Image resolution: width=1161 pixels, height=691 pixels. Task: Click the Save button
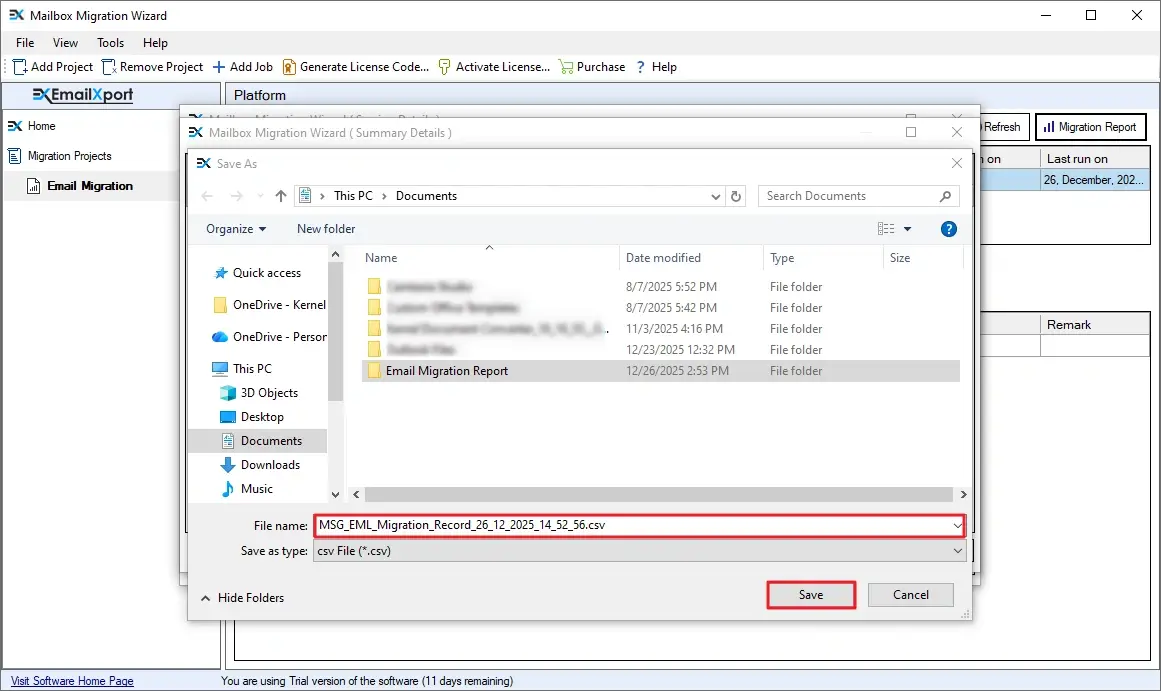pos(811,595)
